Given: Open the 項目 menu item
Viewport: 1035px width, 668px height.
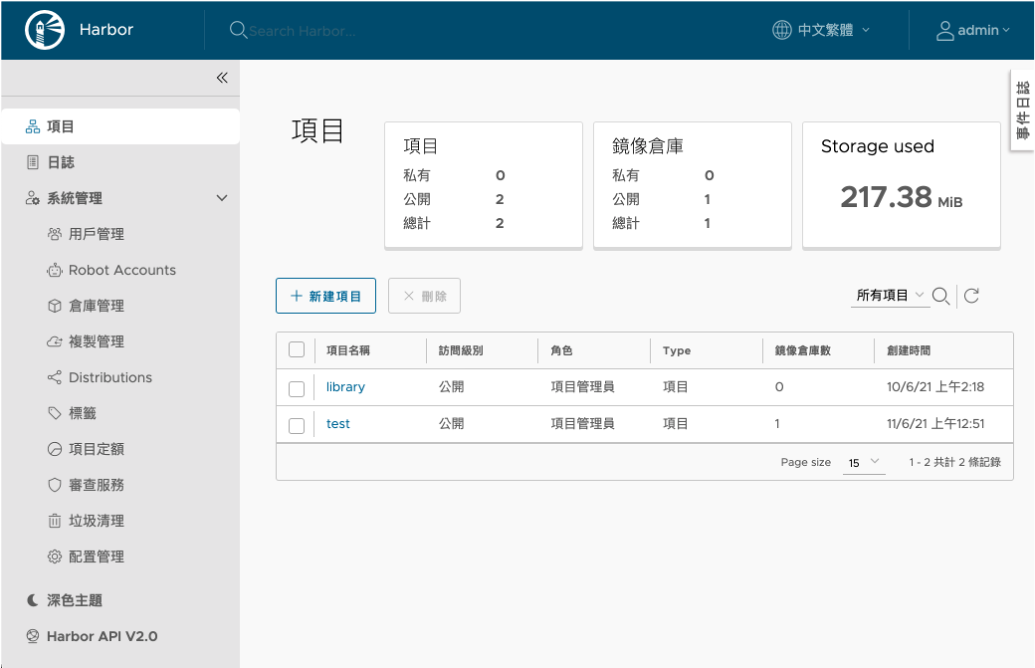Looking at the screenshot, I should coord(120,127).
